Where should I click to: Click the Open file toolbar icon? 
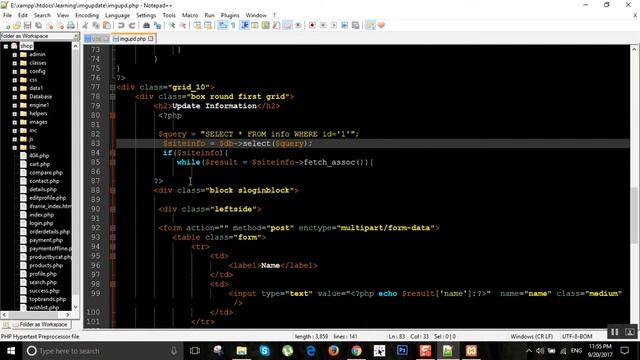pos(17,26)
